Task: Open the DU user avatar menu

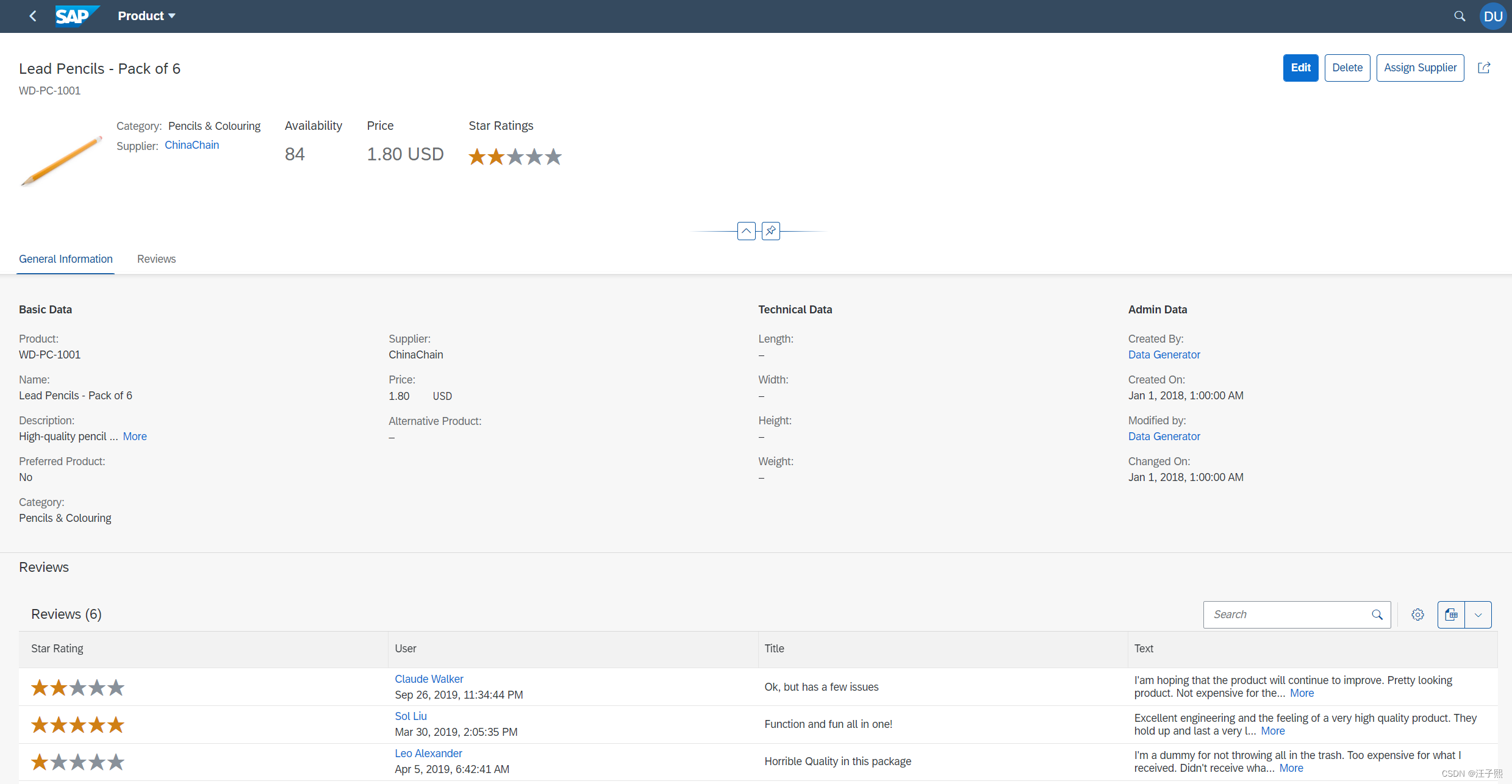Action: [1492, 16]
